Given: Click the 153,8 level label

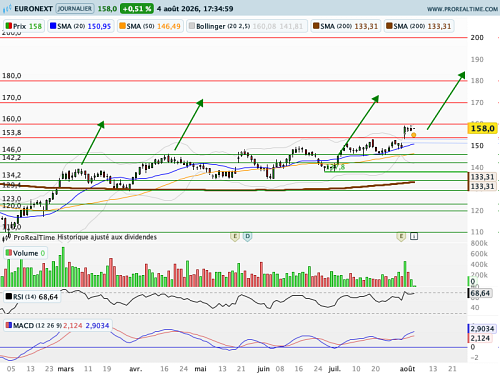Looking at the screenshot, I should (x=12, y=133).
